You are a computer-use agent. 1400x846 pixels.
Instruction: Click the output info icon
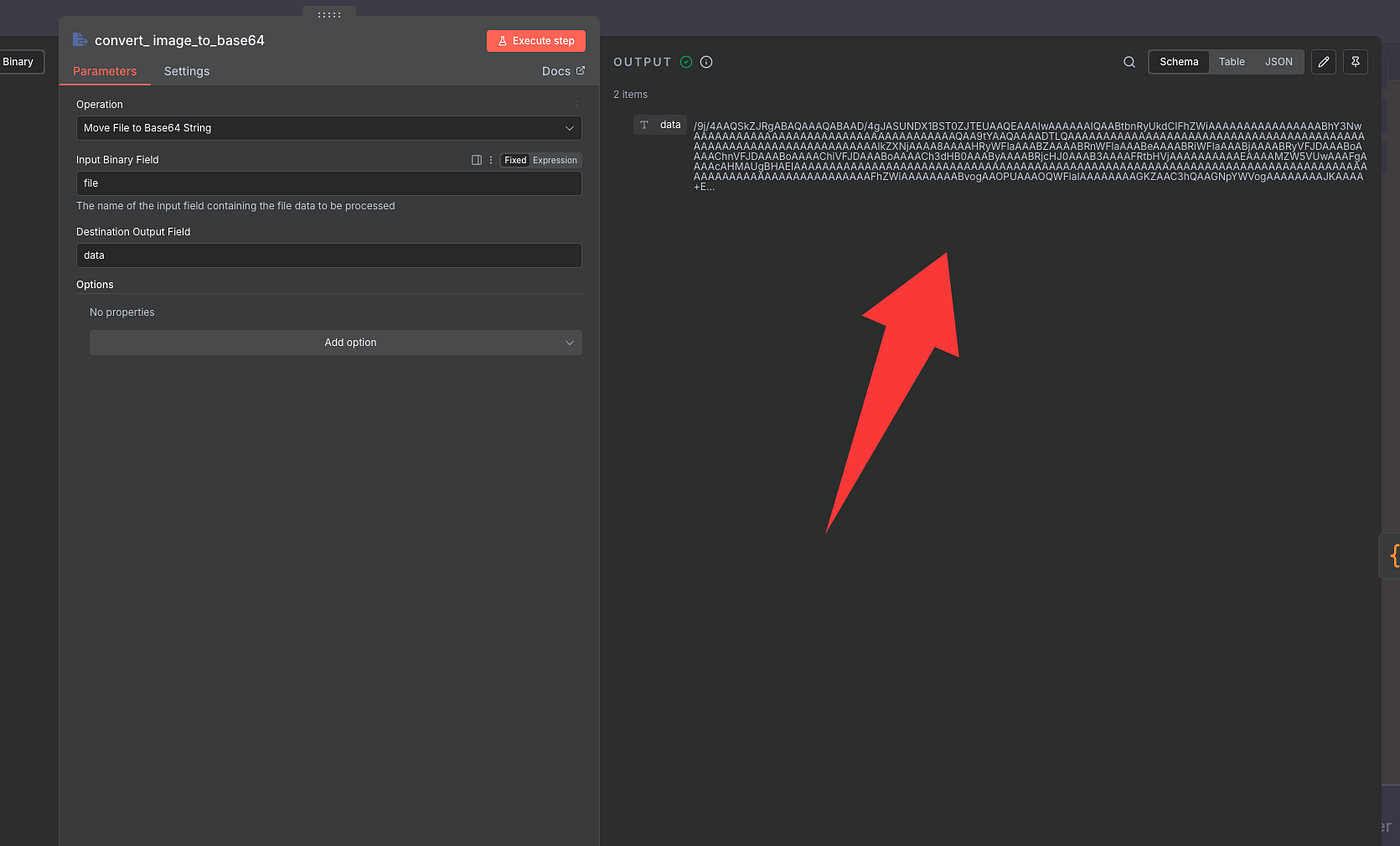click(x=706, y=62)
